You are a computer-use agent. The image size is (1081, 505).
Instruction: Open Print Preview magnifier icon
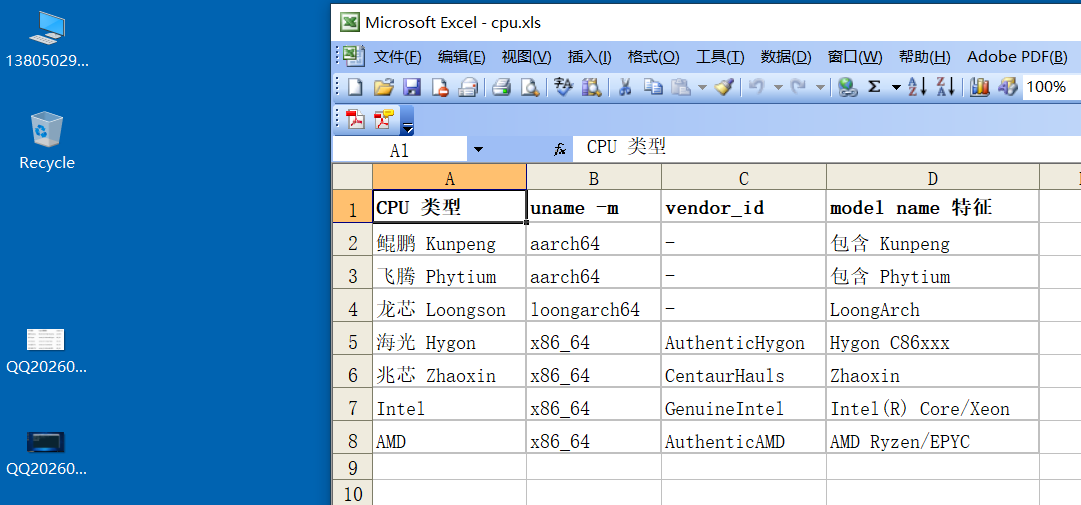coord(529,87)
